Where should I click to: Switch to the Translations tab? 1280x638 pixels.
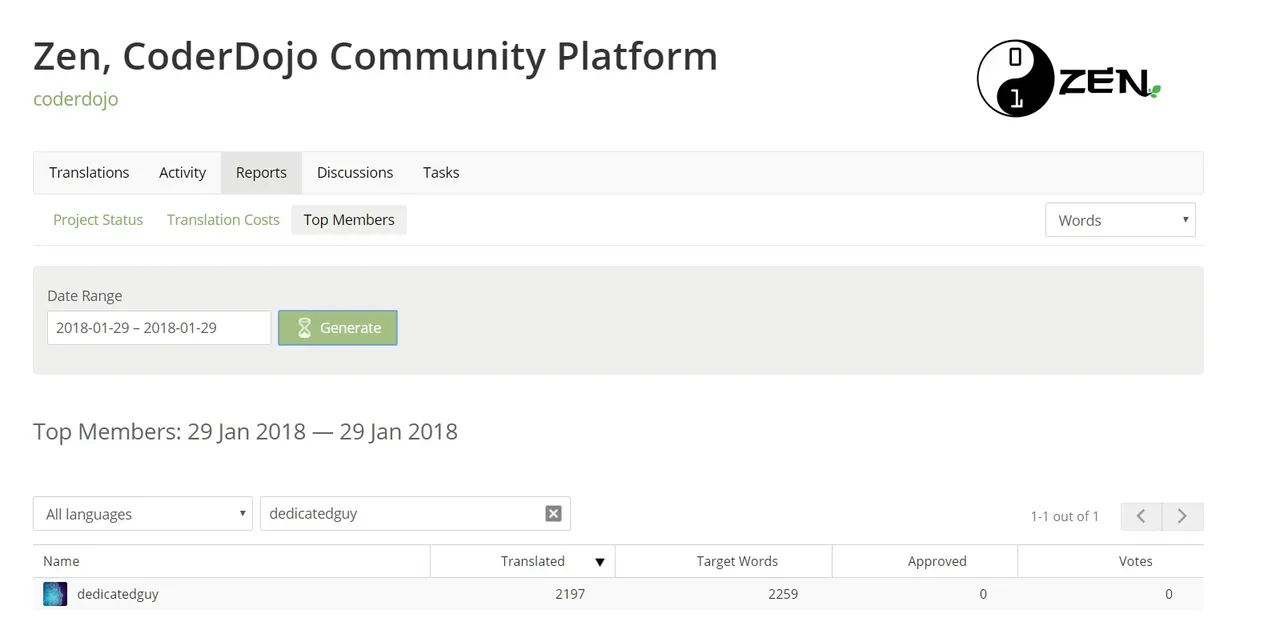(89, 172)
